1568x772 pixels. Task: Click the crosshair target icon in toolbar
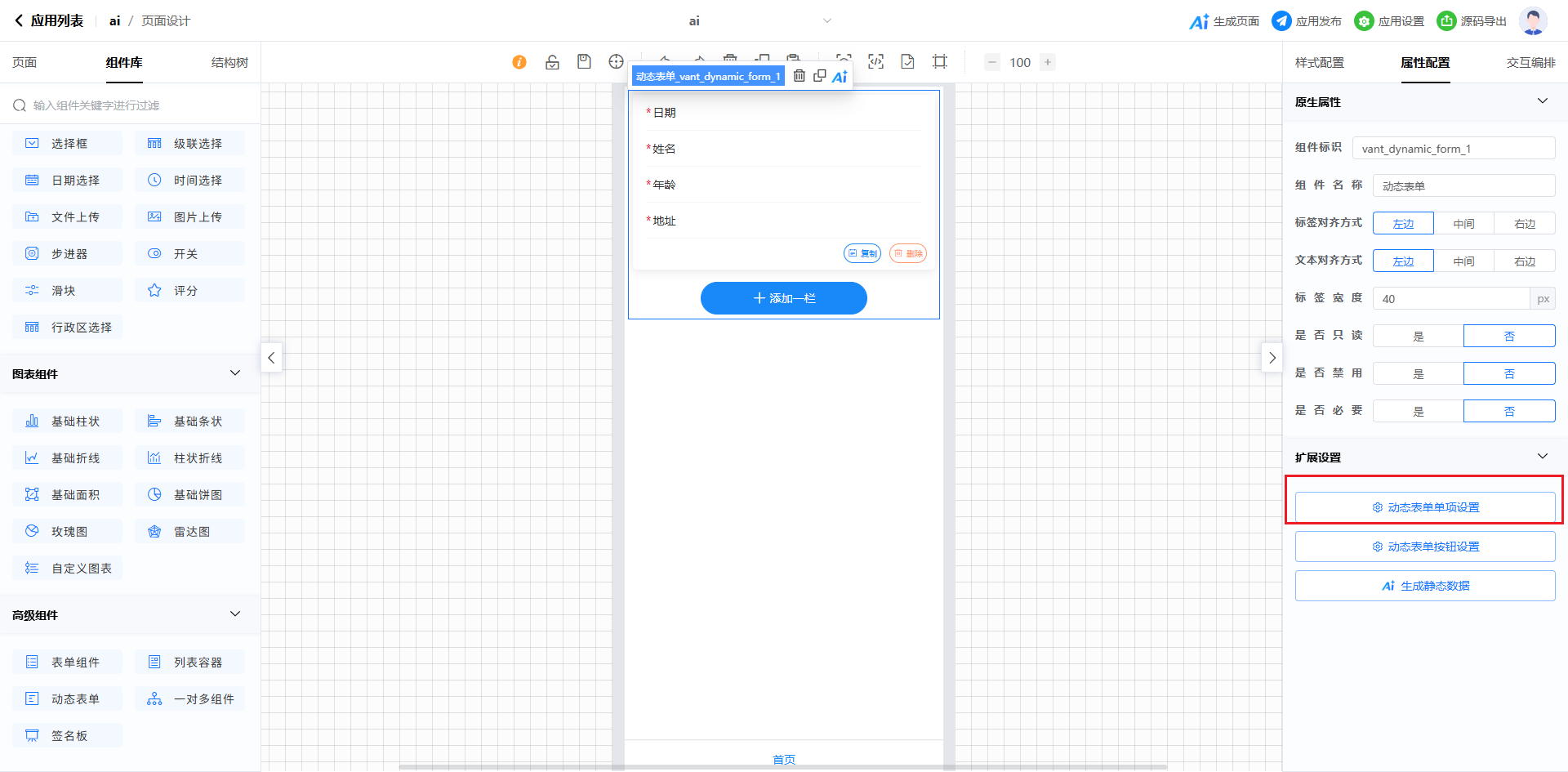click(616, 62)
